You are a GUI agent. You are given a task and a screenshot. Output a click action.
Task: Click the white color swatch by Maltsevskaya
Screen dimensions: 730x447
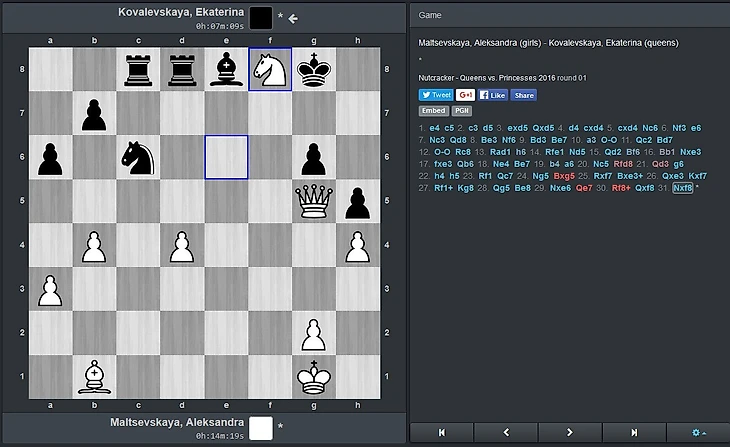[261, 428]
